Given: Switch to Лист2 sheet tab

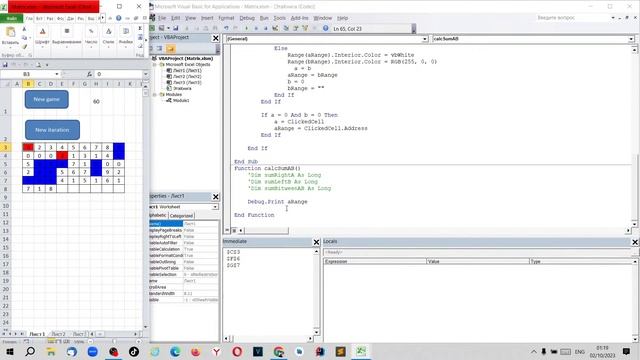Looking at the screenshot, I should point(58,334).
